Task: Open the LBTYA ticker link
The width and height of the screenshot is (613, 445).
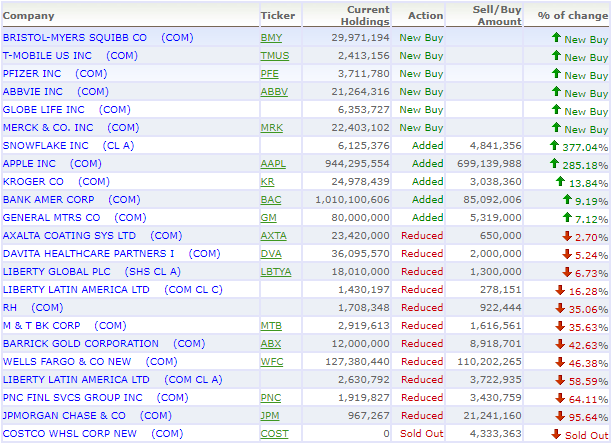Action: [x=276, y=272]
